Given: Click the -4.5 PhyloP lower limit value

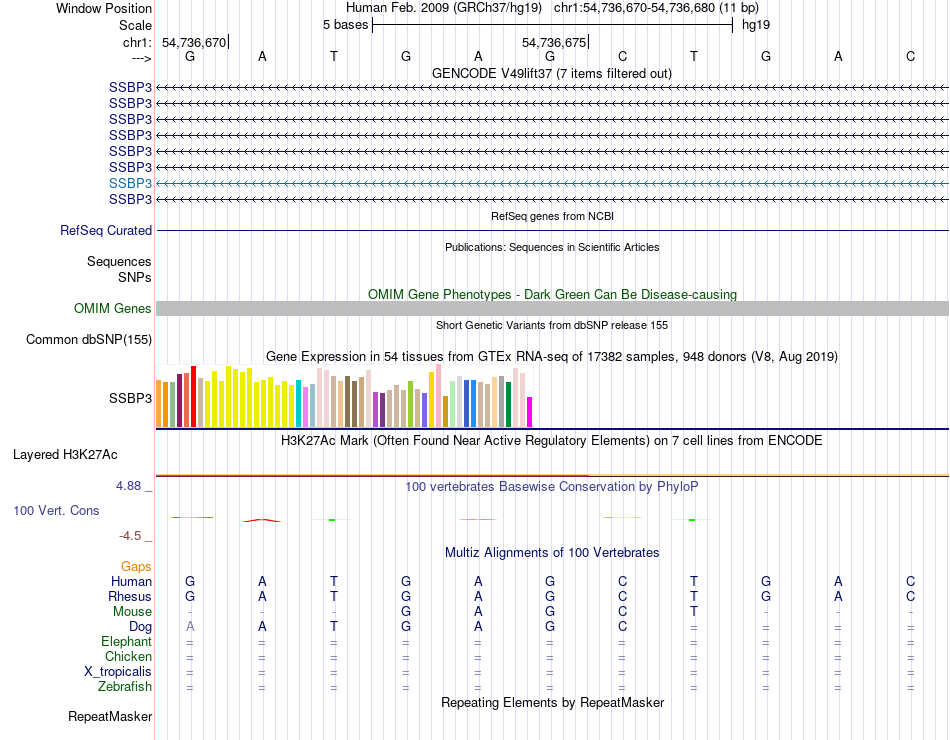Looking at the screenshot, I should click(130, 536).
